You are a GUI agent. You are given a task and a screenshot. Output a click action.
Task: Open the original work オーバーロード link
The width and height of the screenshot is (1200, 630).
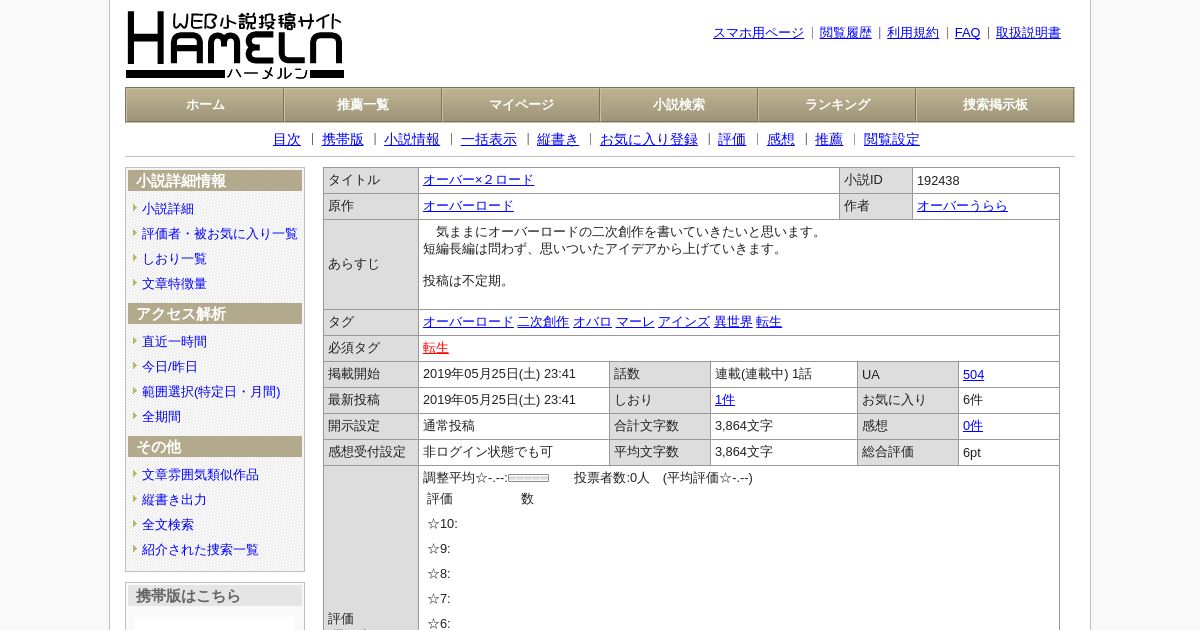[468, 206]
